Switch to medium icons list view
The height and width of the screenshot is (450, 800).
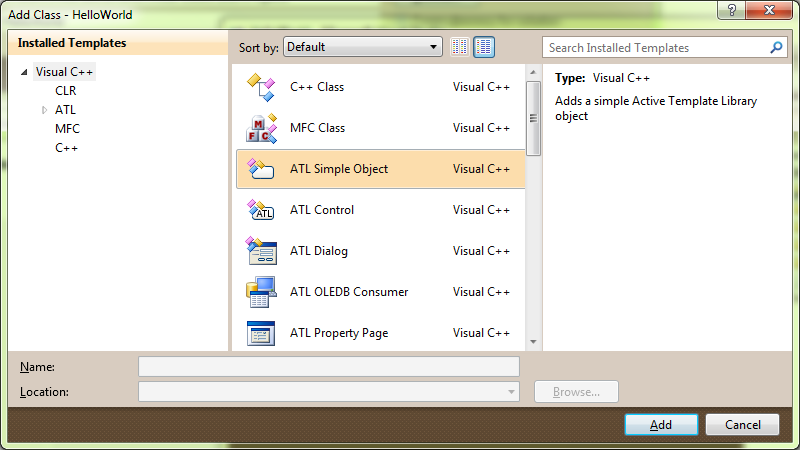click(484, 47)
